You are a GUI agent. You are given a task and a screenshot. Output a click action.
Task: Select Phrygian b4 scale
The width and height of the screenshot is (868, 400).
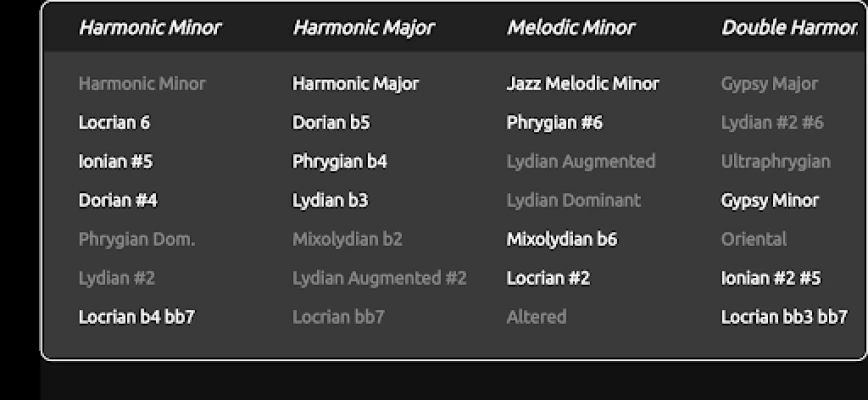click(x=340, y=162)
